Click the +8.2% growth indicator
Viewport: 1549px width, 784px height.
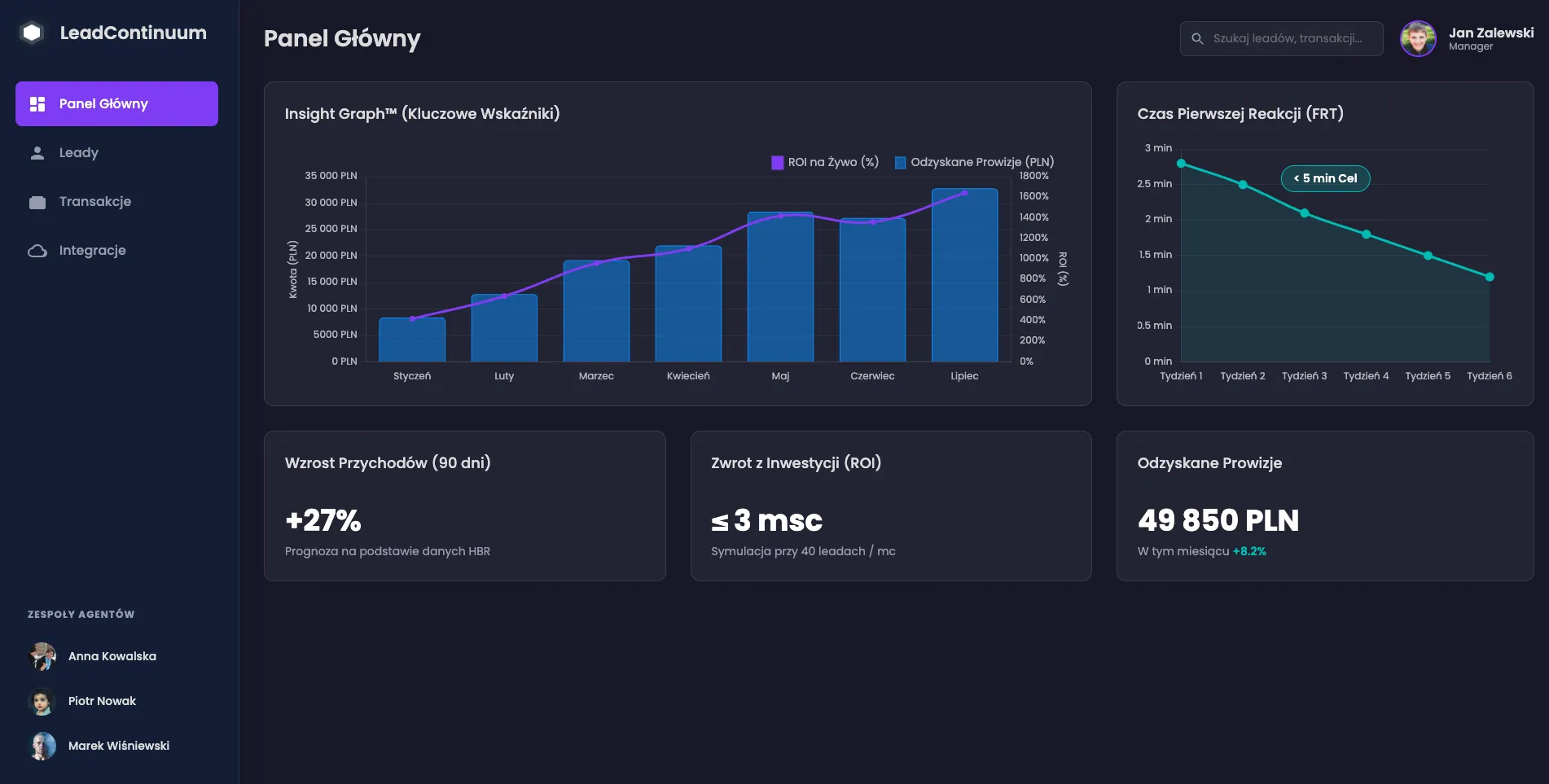1248,550
